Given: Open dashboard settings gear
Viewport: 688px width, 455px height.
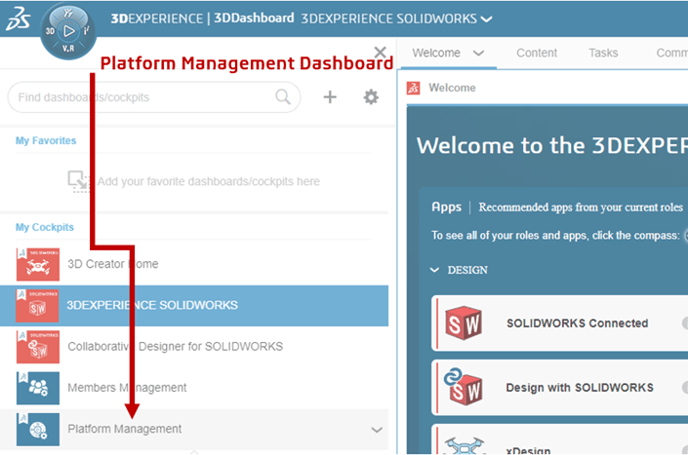Looking at the screenshot, I should pos(371,97).
